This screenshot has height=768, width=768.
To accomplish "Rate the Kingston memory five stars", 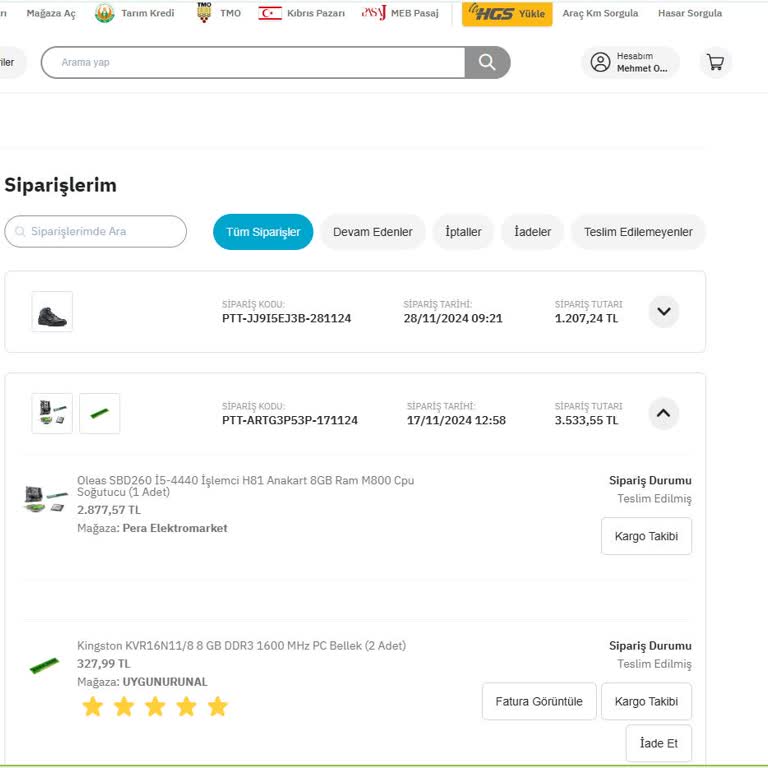I will [x=218, y=707].
